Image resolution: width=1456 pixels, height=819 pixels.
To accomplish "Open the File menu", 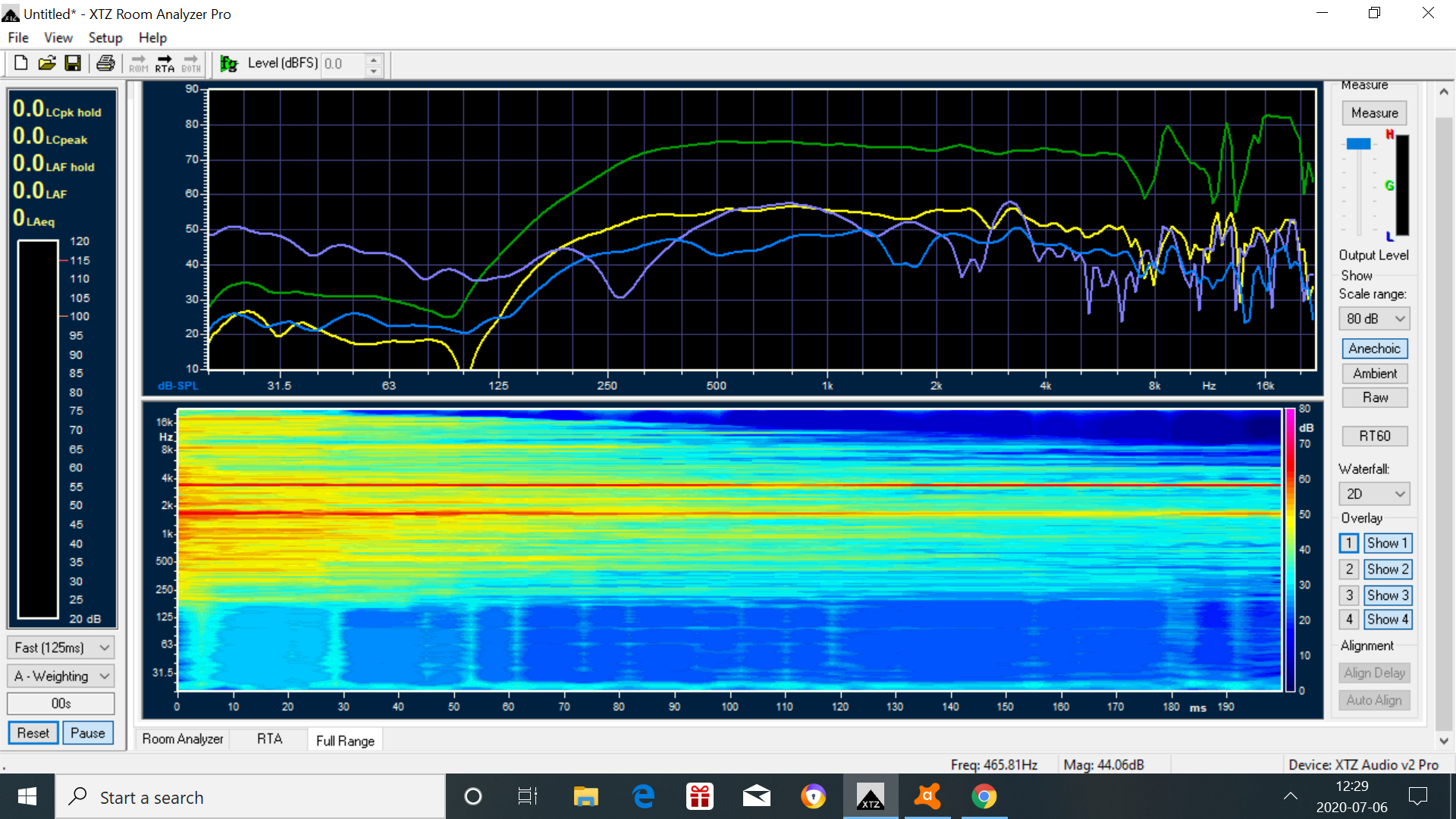I will [x=18, y=37].
